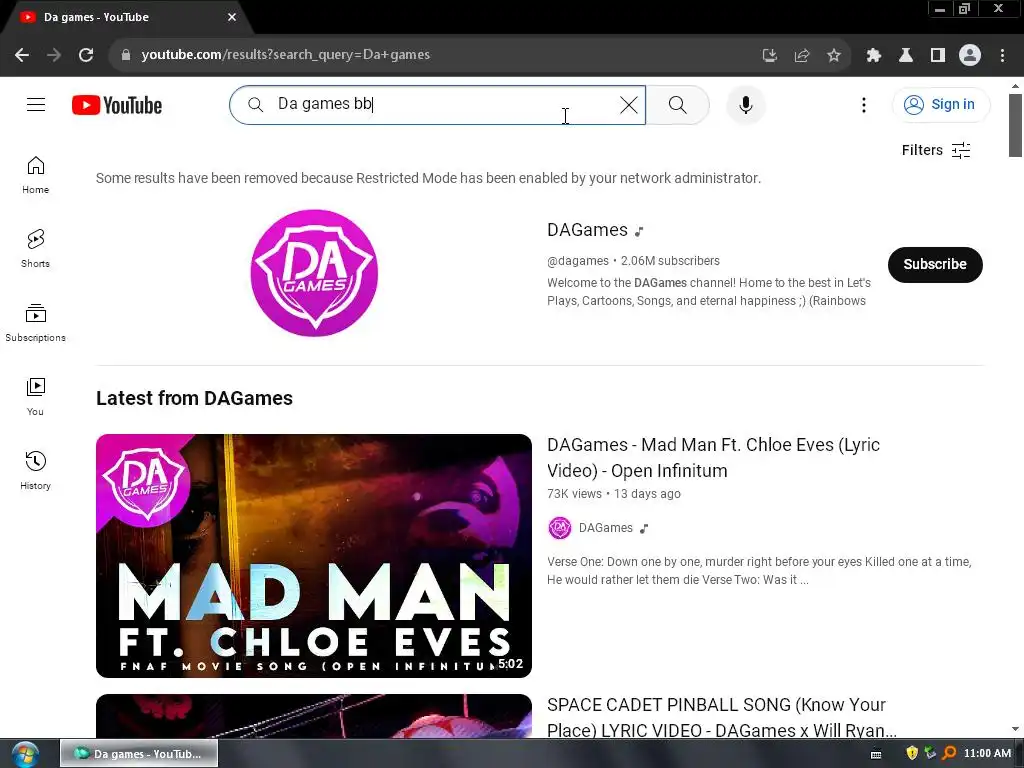Open Home in the sidebar
1024x768 pixels.
pos(35,175)
